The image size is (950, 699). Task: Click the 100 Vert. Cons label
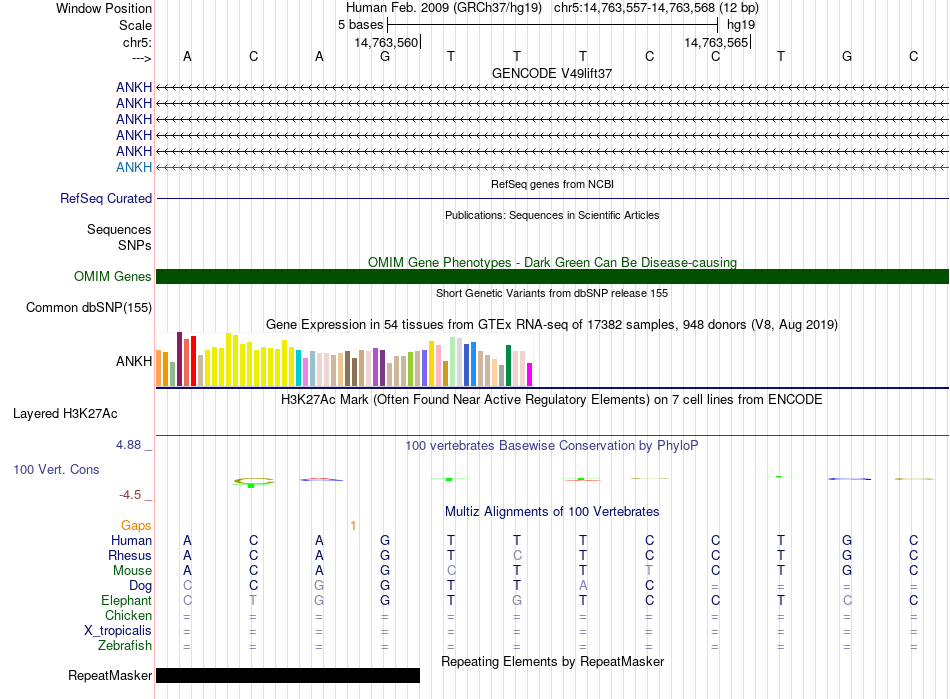(x=56, y=469)
